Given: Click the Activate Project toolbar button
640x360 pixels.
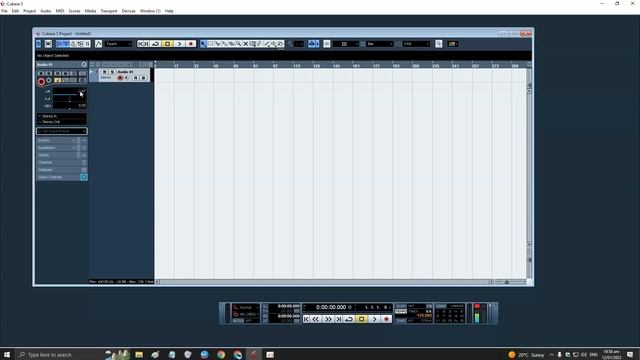Looking at the screenshot, I should coord(38,44).
